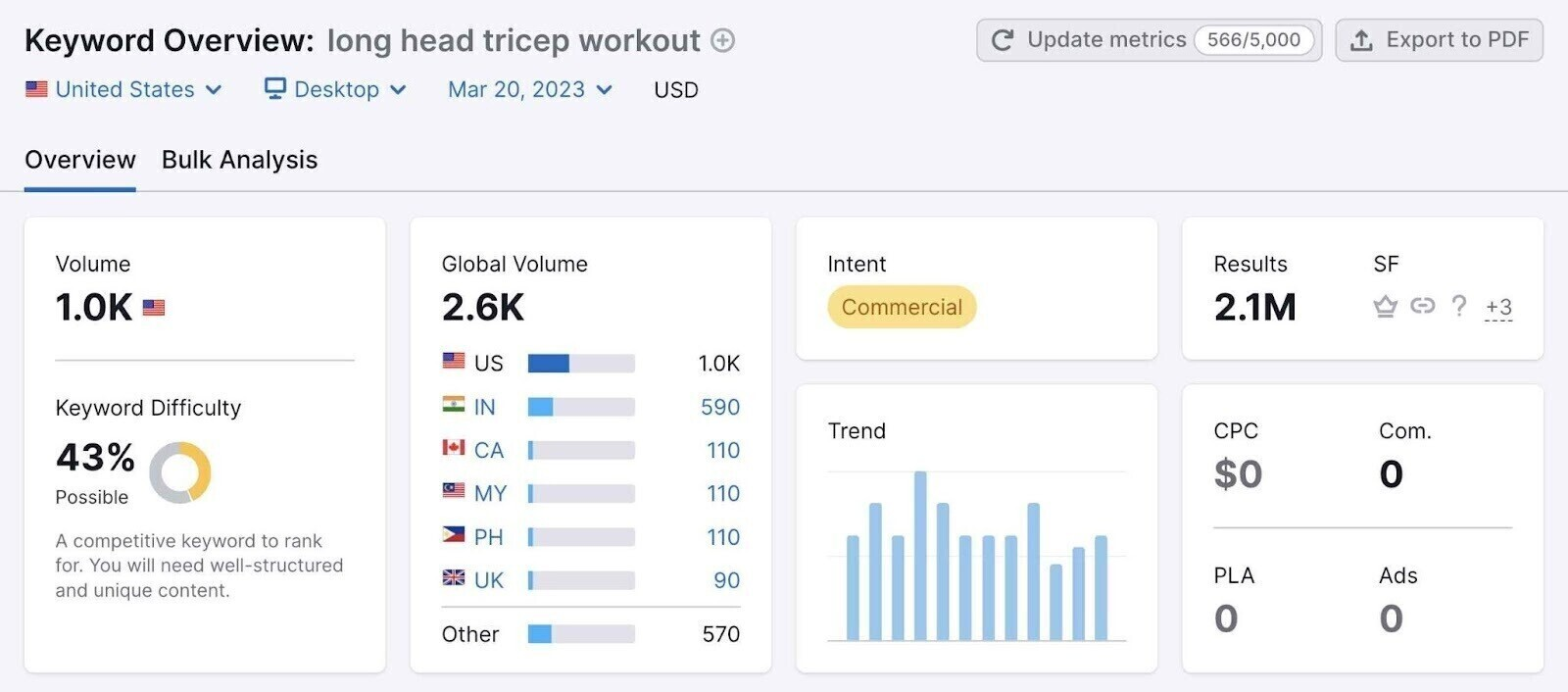
Task: Click the plus icon beside keyword title
Action: [x=722, y=40]
